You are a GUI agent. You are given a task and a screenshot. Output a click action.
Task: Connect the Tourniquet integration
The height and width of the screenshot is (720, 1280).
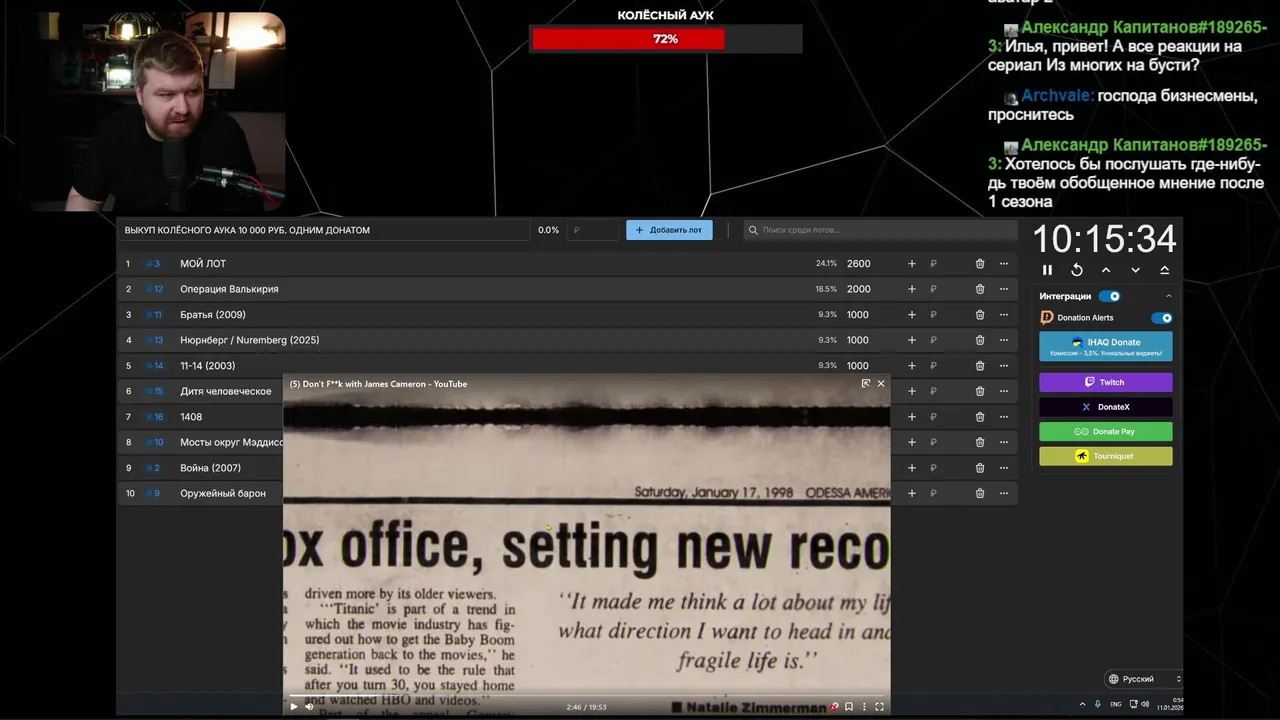coord(1106,456)
